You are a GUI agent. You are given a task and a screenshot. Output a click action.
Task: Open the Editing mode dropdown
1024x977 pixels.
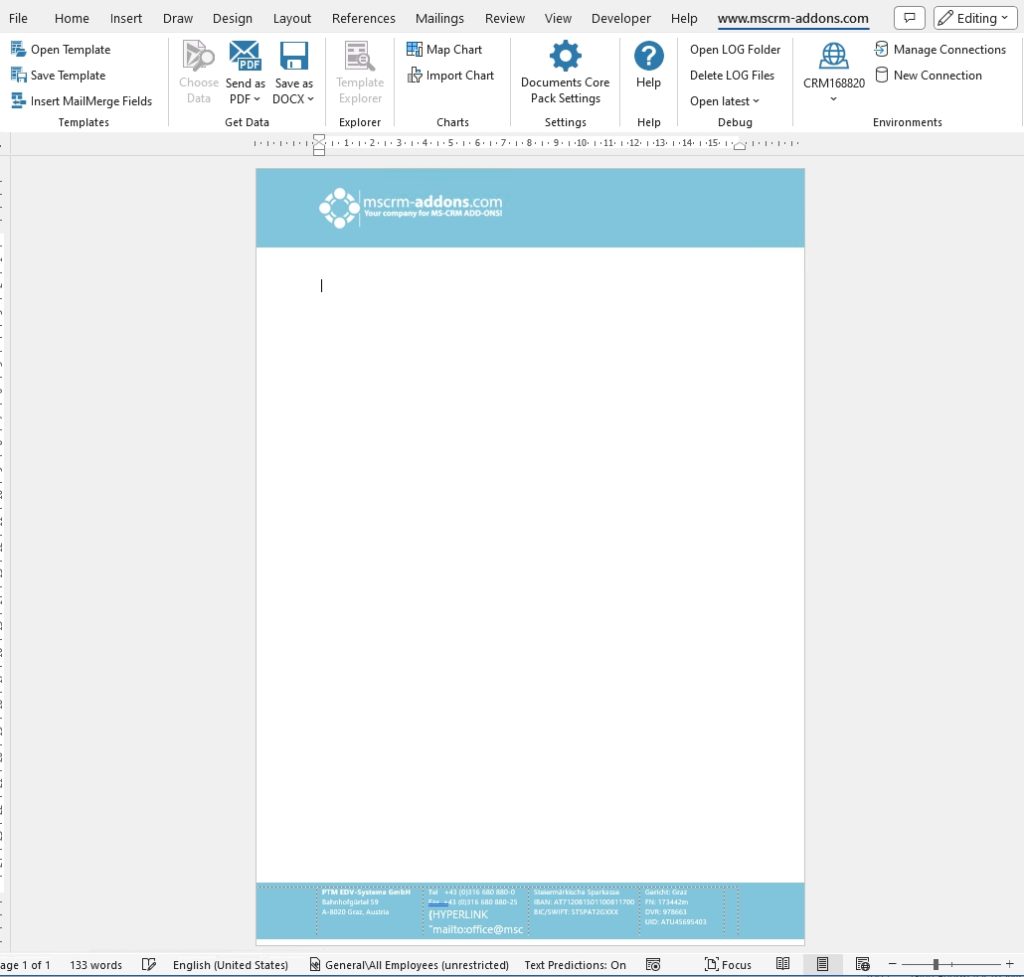(975, 18)
